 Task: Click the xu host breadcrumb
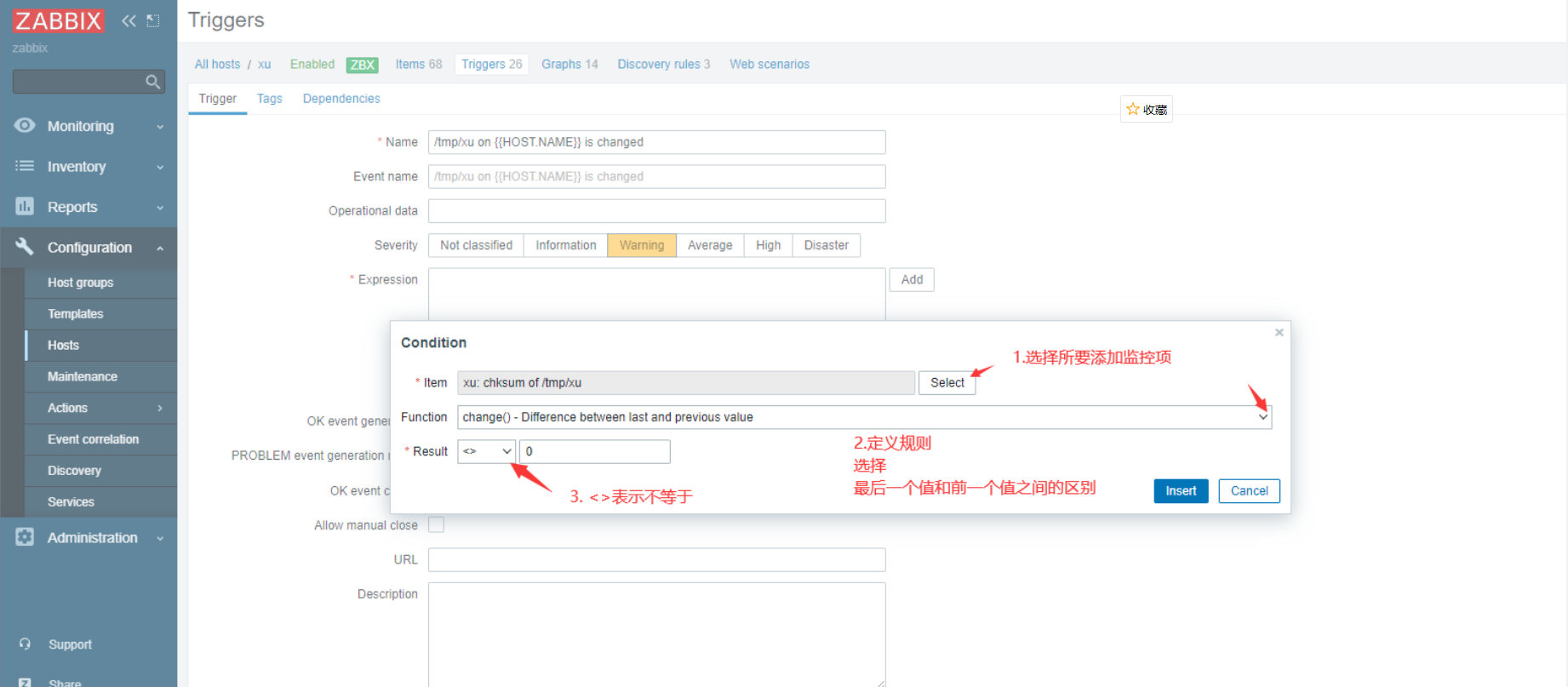pyautogui.click(x=264, y=64)
